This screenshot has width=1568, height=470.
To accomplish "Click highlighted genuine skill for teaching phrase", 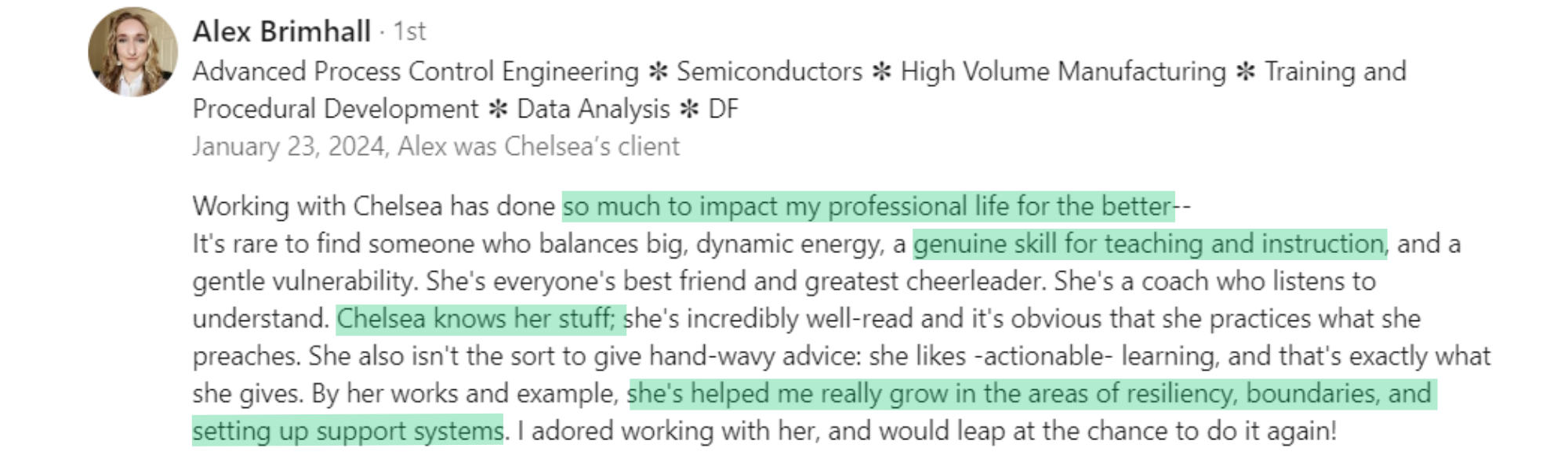I will pos(1149,244).
